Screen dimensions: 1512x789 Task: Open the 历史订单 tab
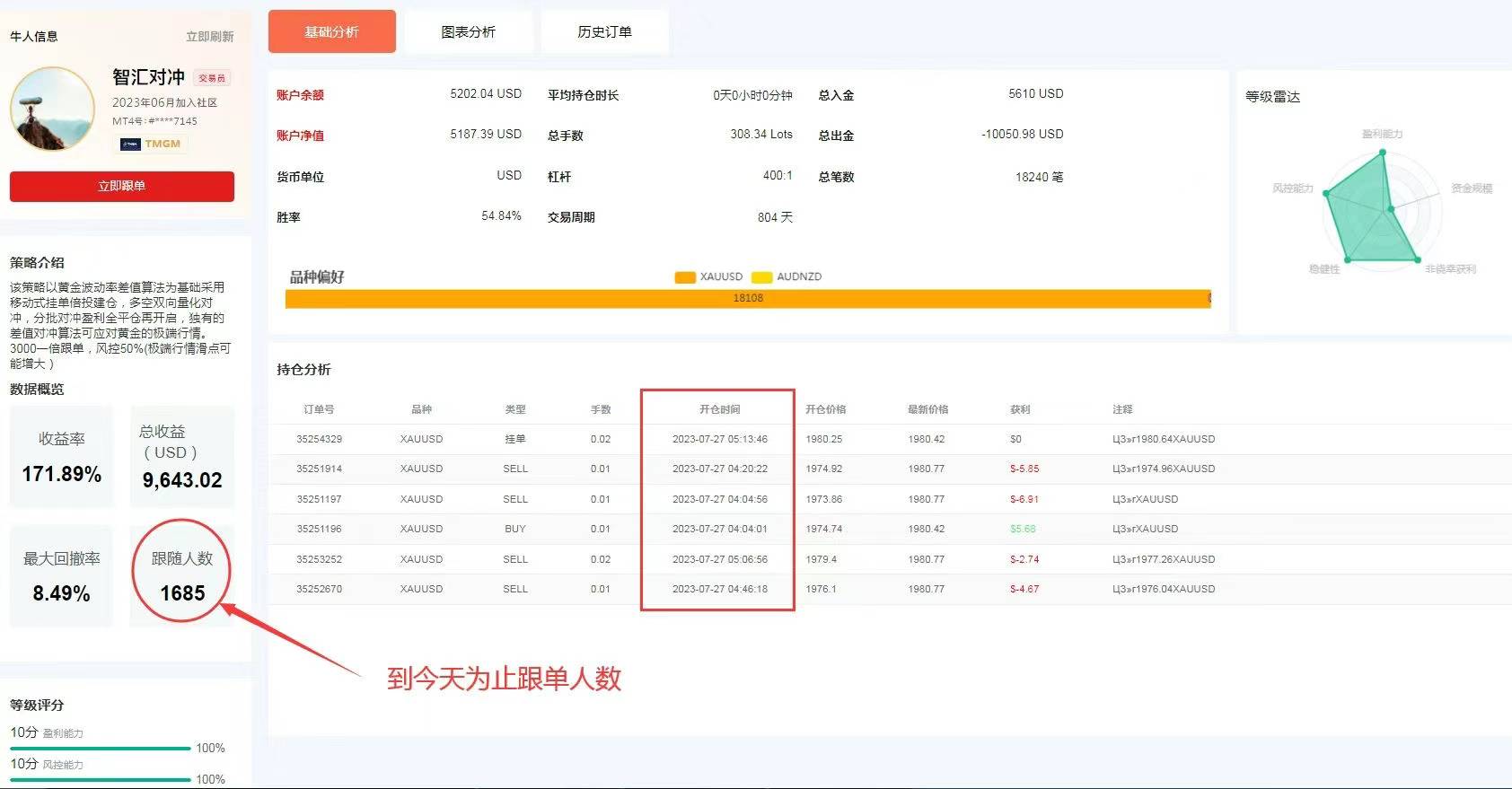(605, 31)
